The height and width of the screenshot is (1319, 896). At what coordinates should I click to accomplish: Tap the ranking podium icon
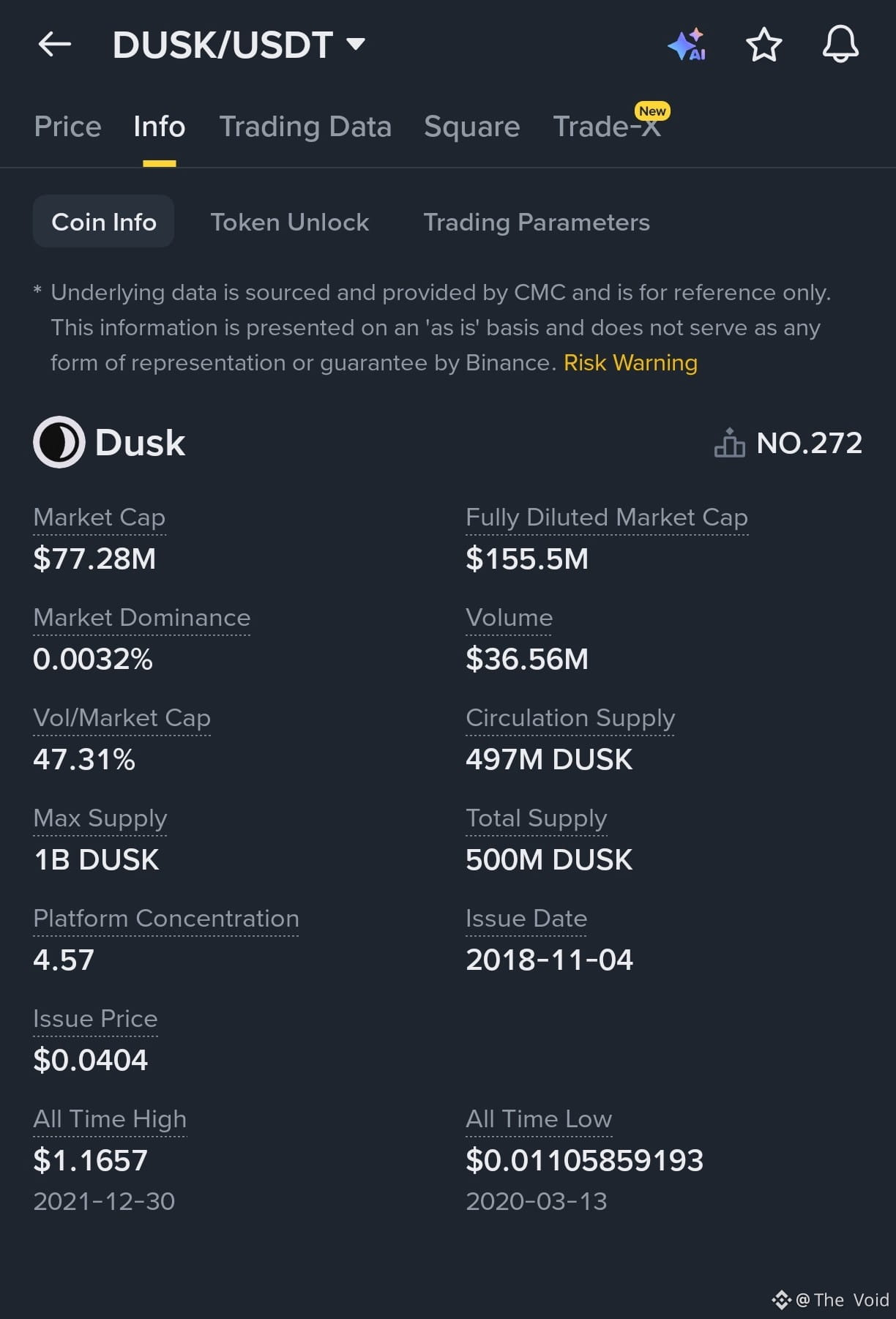(729, 443)
